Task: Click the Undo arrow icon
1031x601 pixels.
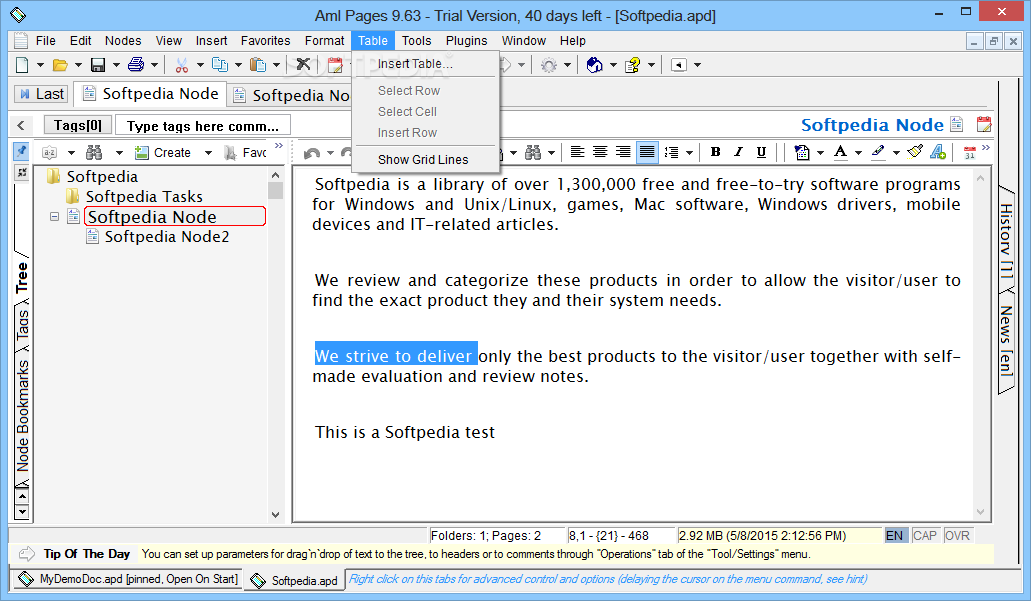Action: (312, 153)
